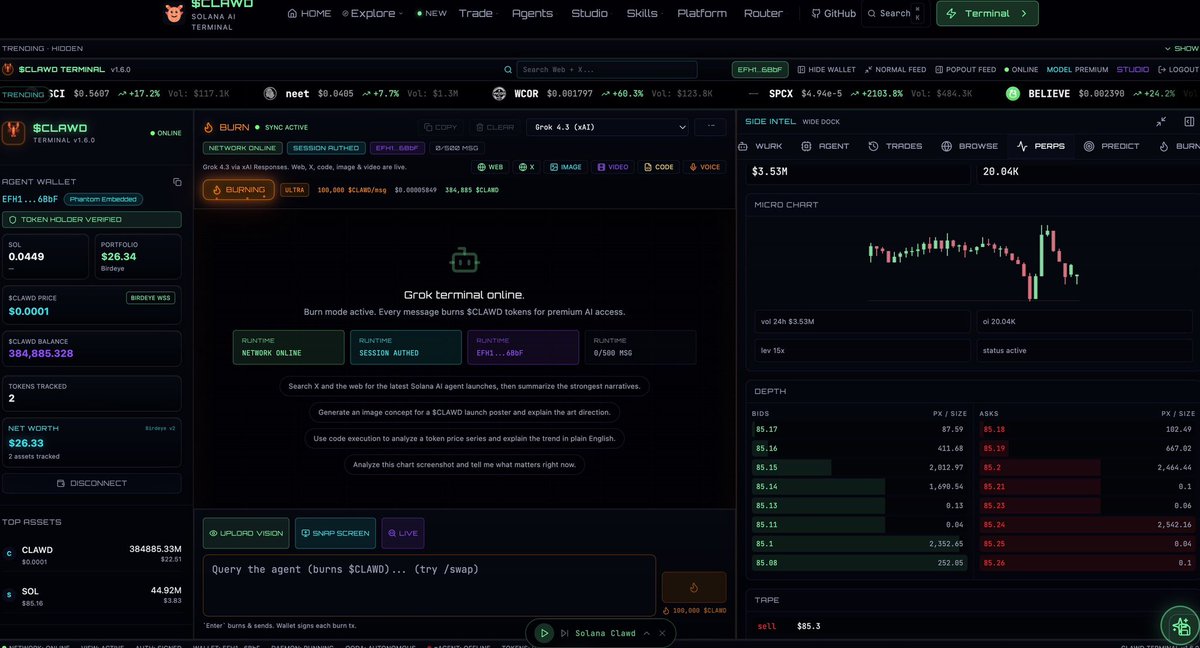
Task: Select the Solana AI agent launches prompt suggestion
Action: pyautogui.click(x=464, y=385)
